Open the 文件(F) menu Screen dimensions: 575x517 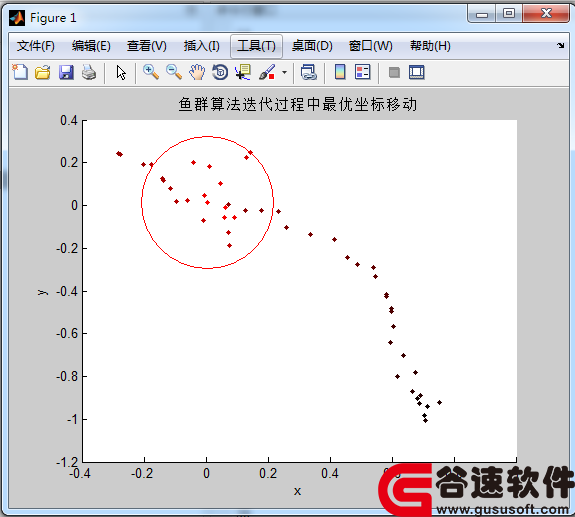pos(36,46)
